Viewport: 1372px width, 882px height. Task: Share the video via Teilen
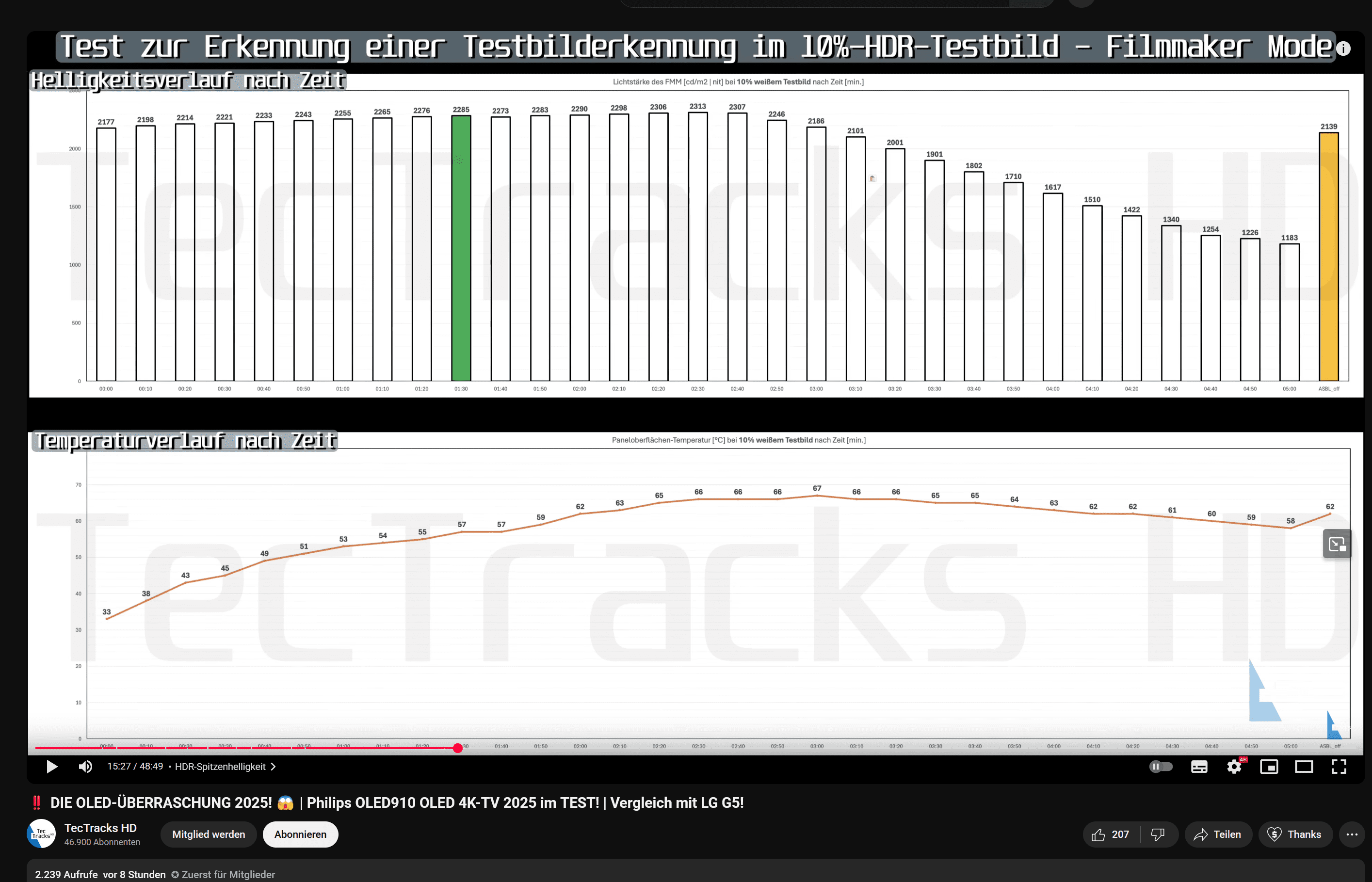(x=1218, y=834)
